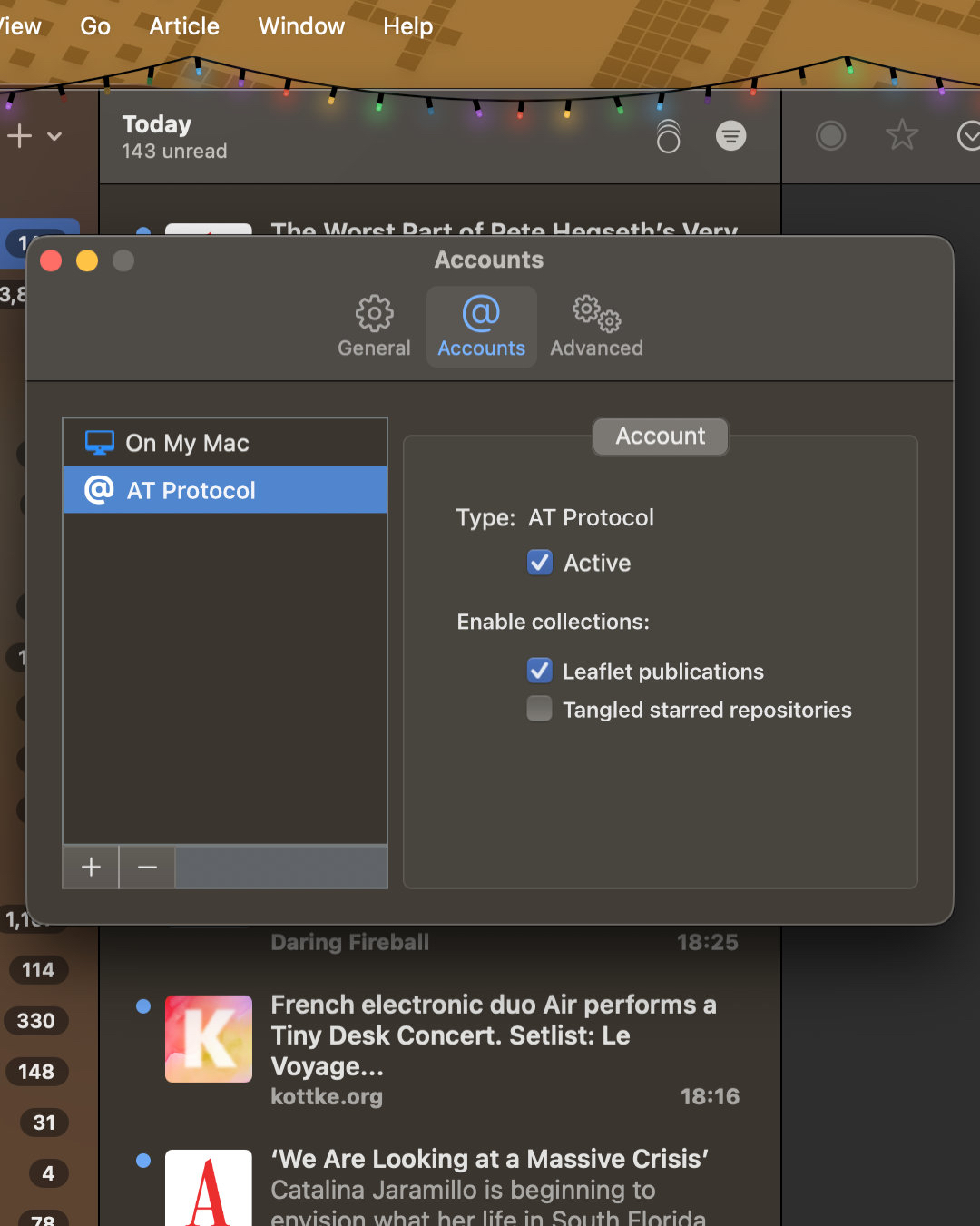Click the add account plus button
The width and height of the screenshot is (980, 1226).
(x=91, y=868)
